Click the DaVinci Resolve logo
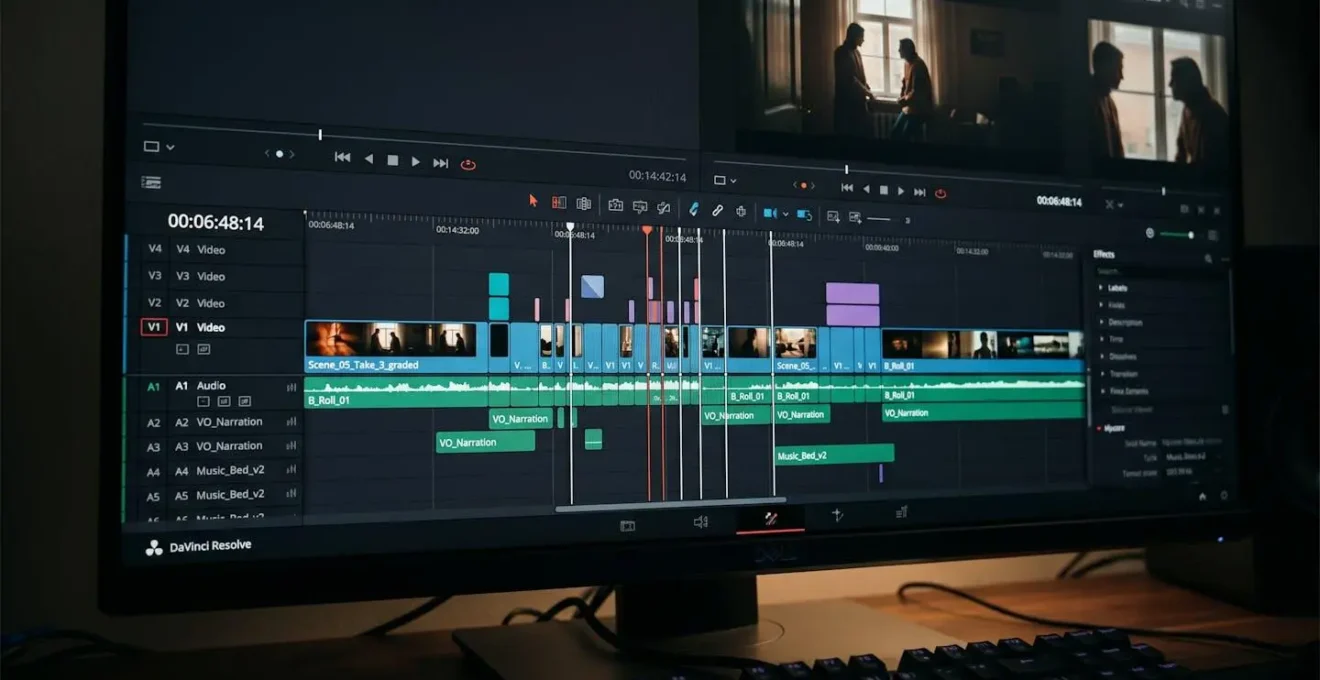The width and height of the screenshot is (1320, 680). (x=154, y=548)
